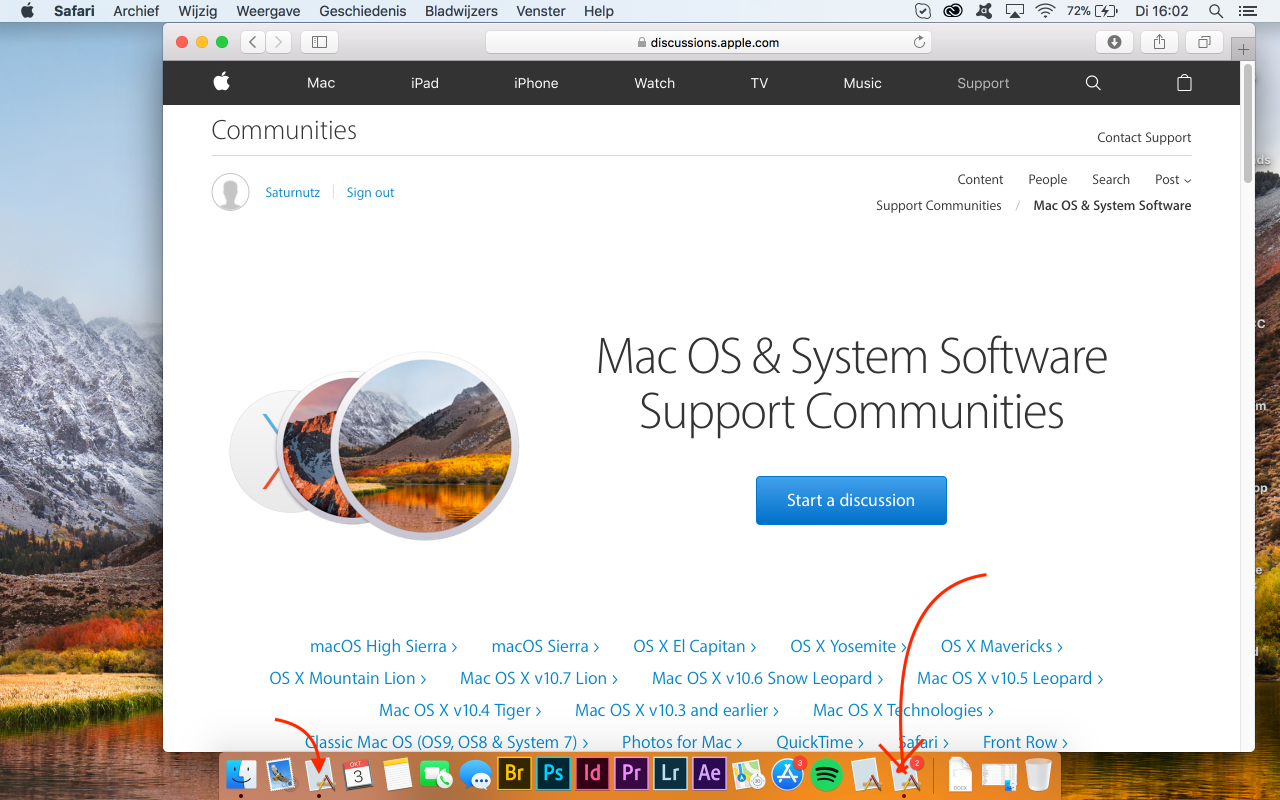Open the Venster menu
Screen dimensions: 1280x800
pyautogui.click(x=540, y=11)
